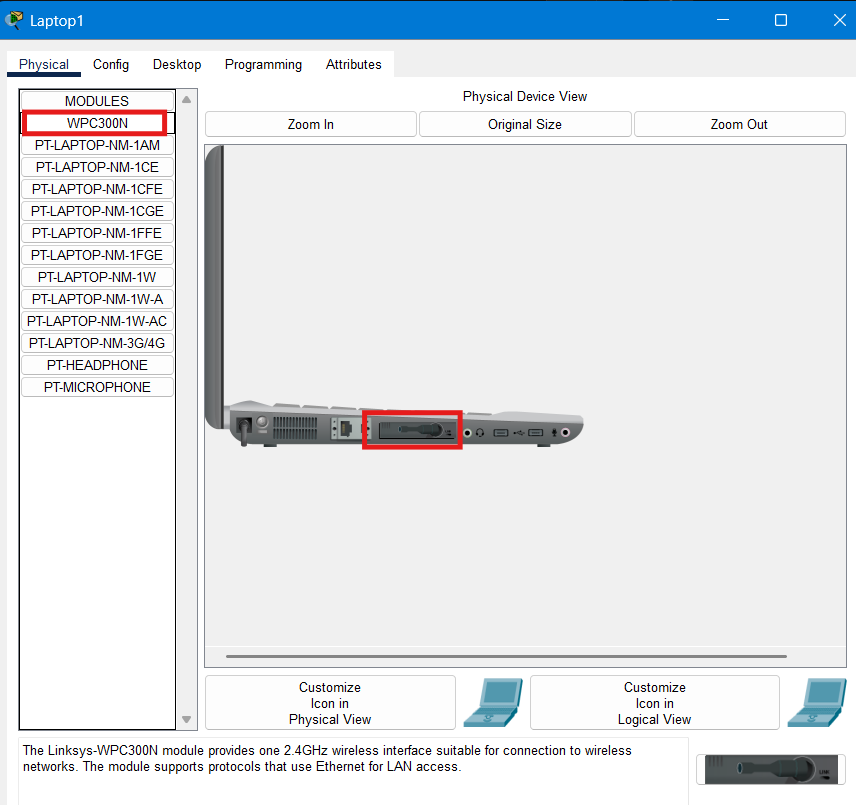Image resolution: width=856 pixels, height=805 pixels.
Task: Click the Zoom Out button
Action: (739, 124)
